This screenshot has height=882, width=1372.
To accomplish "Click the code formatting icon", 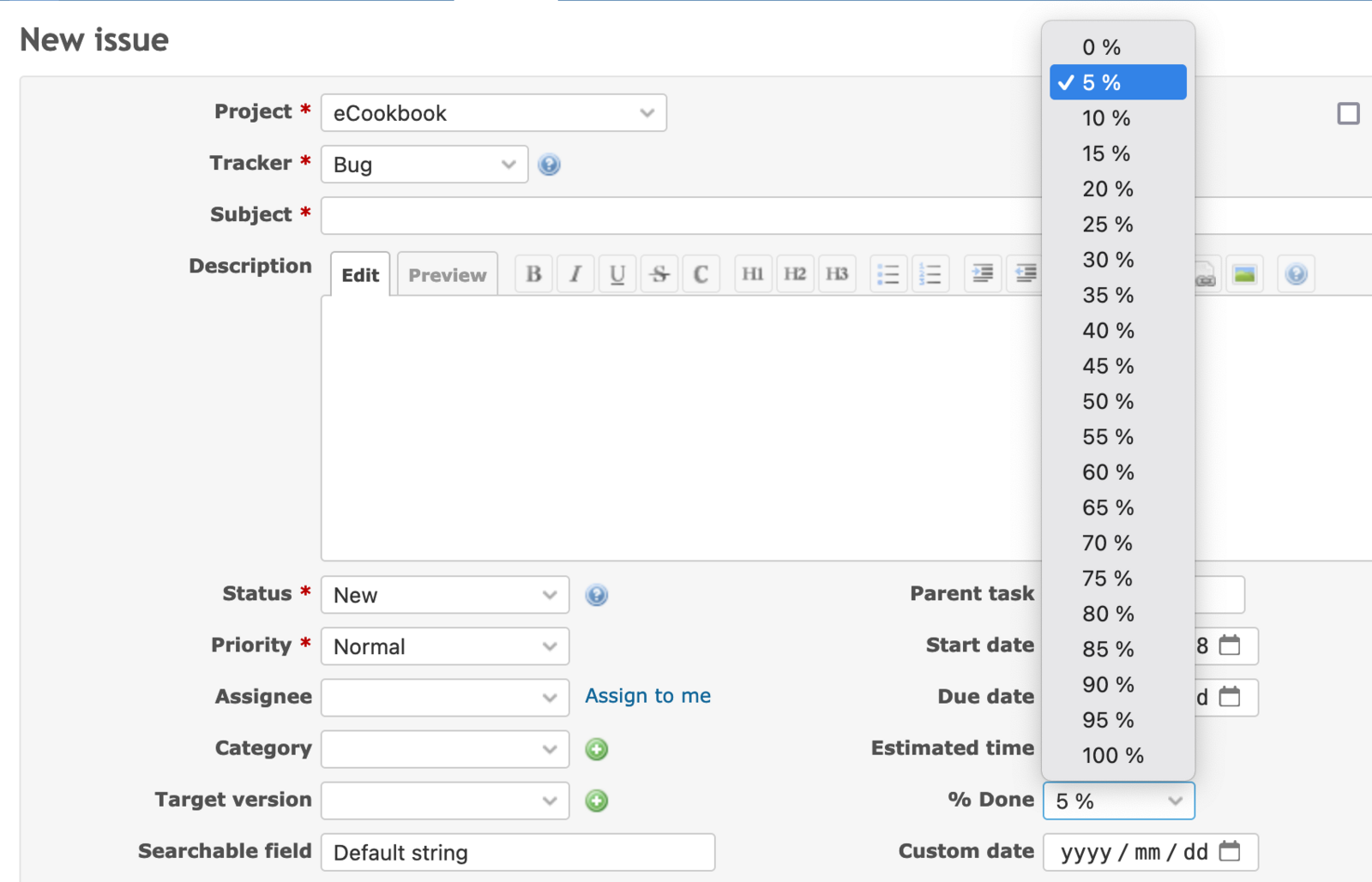I will 701,273.
